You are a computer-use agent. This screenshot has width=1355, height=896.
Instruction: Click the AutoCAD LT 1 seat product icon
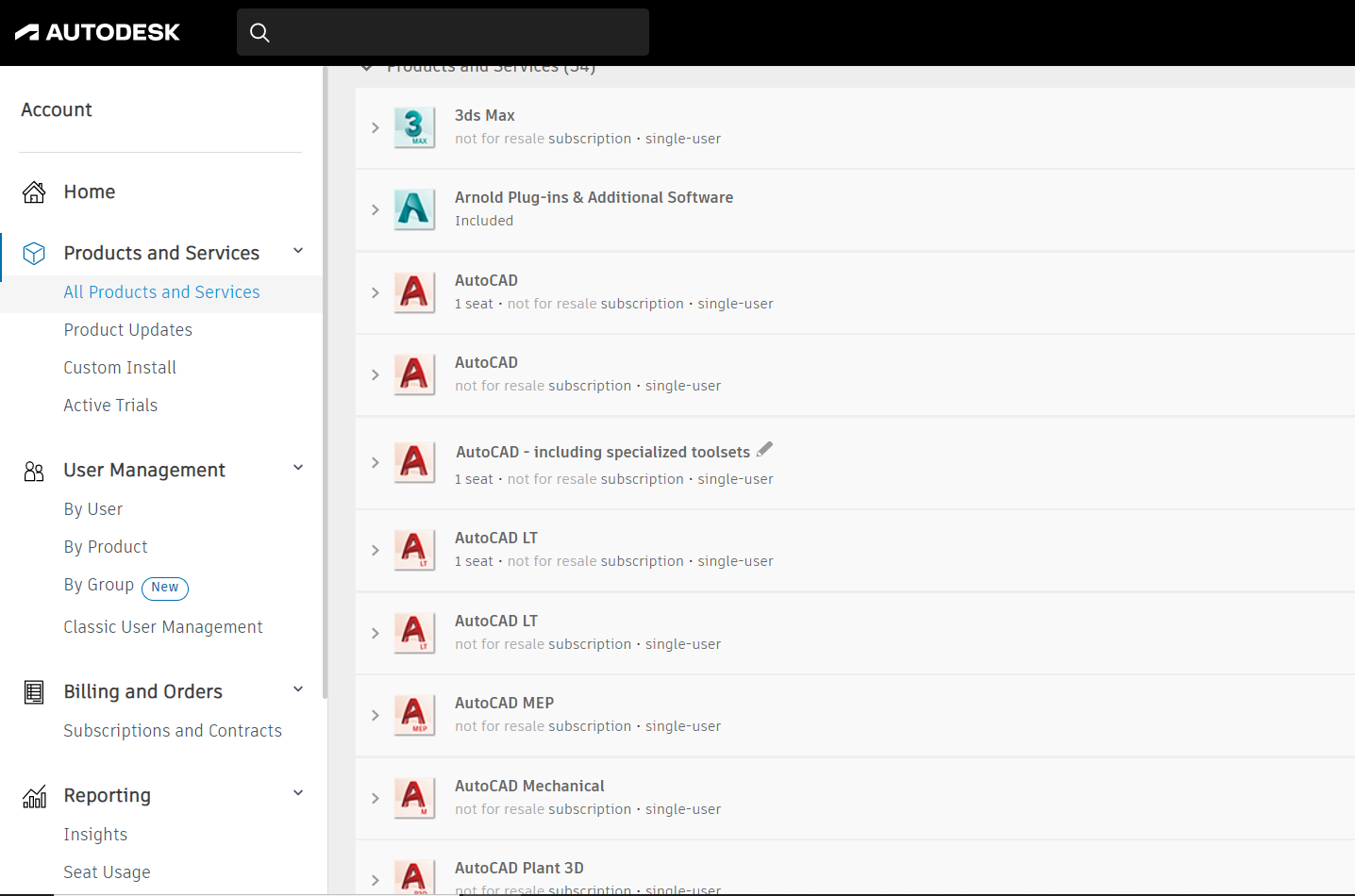coord(414,550)
